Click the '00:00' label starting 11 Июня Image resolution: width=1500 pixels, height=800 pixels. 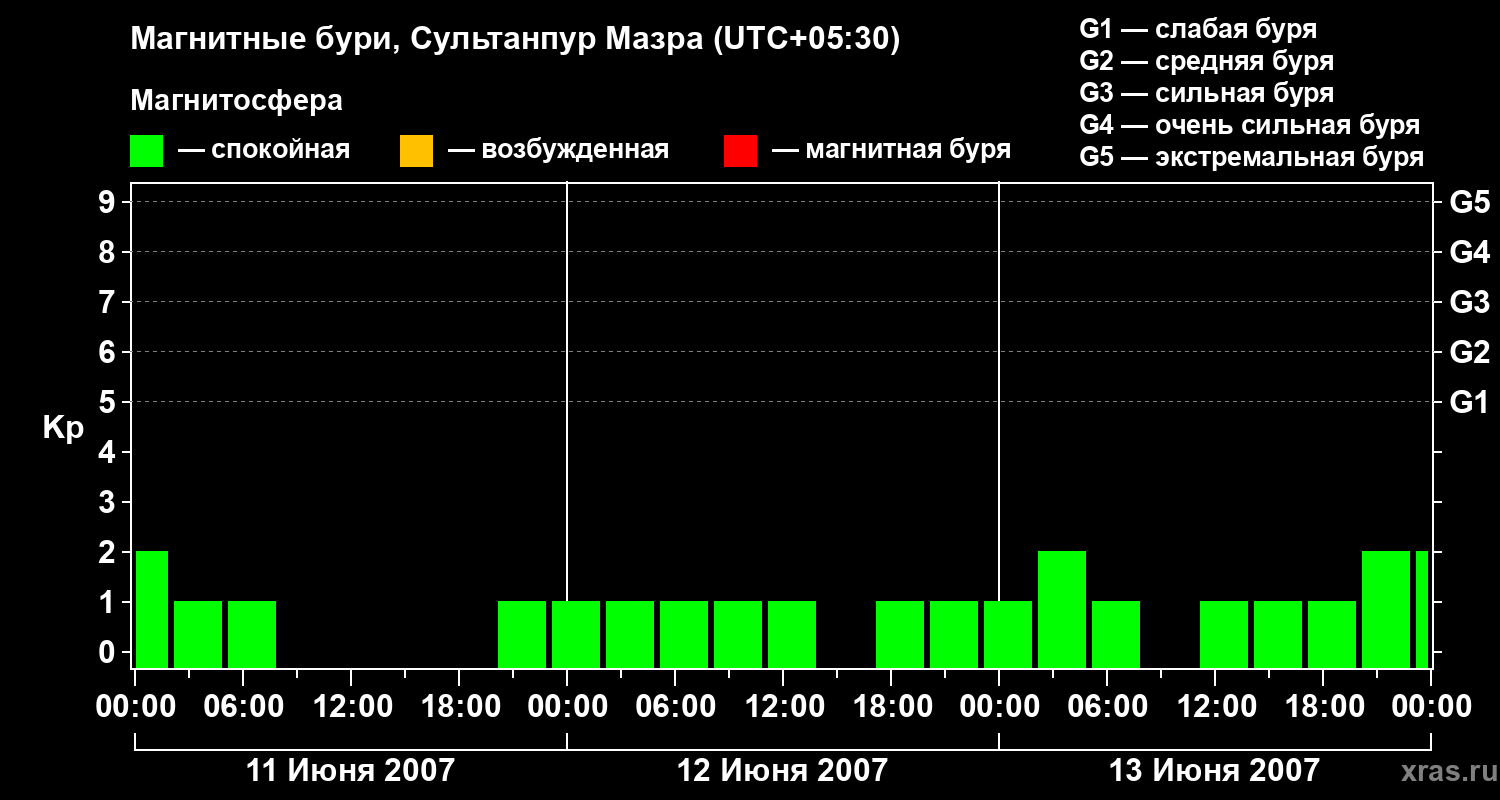[135, 707]
